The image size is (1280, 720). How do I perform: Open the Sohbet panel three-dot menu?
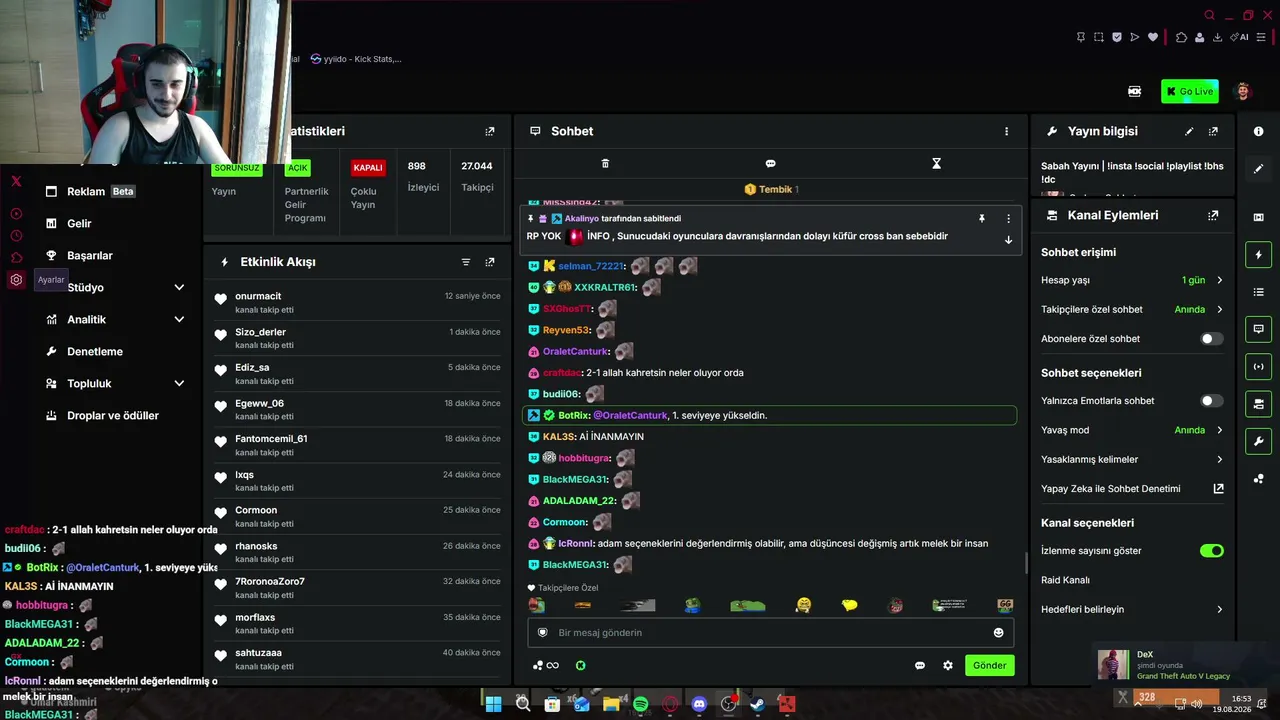tap(1006, 131)
